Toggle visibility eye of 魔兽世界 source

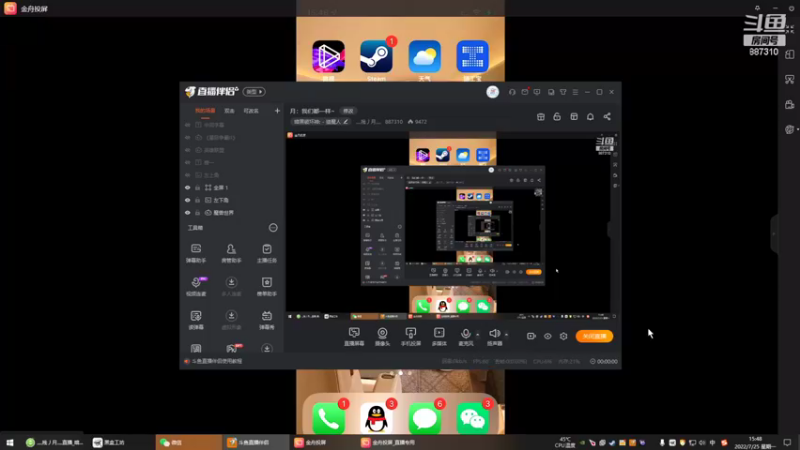187,213
